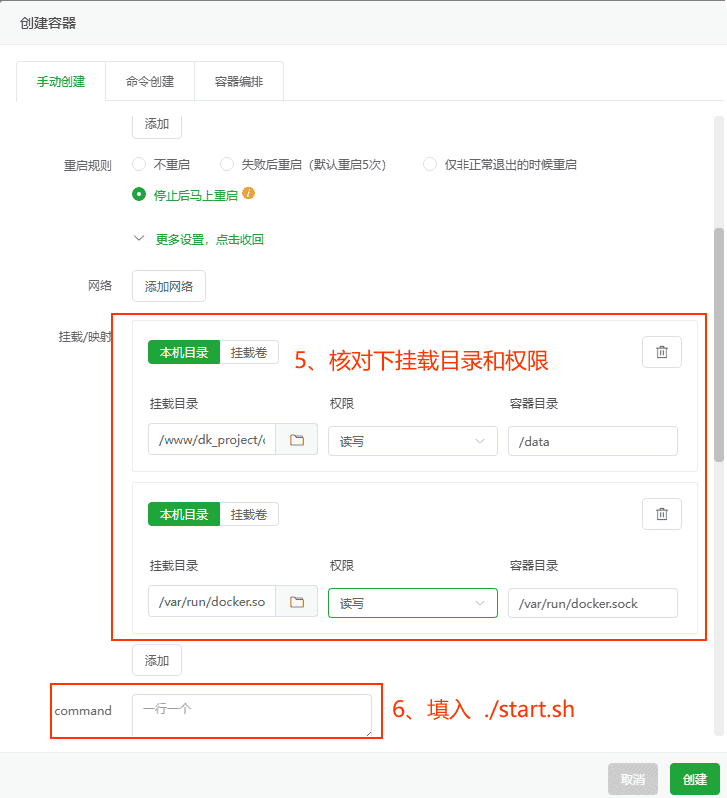The height and width of the screenshot is (798, 727).
Task: Choose 挂载卷 for the /data mount
Action: [249, 352]
